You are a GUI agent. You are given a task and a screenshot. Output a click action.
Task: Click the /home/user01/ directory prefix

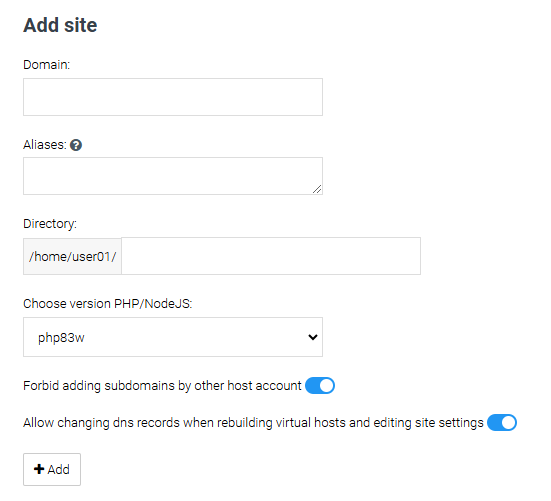point(72,256)
